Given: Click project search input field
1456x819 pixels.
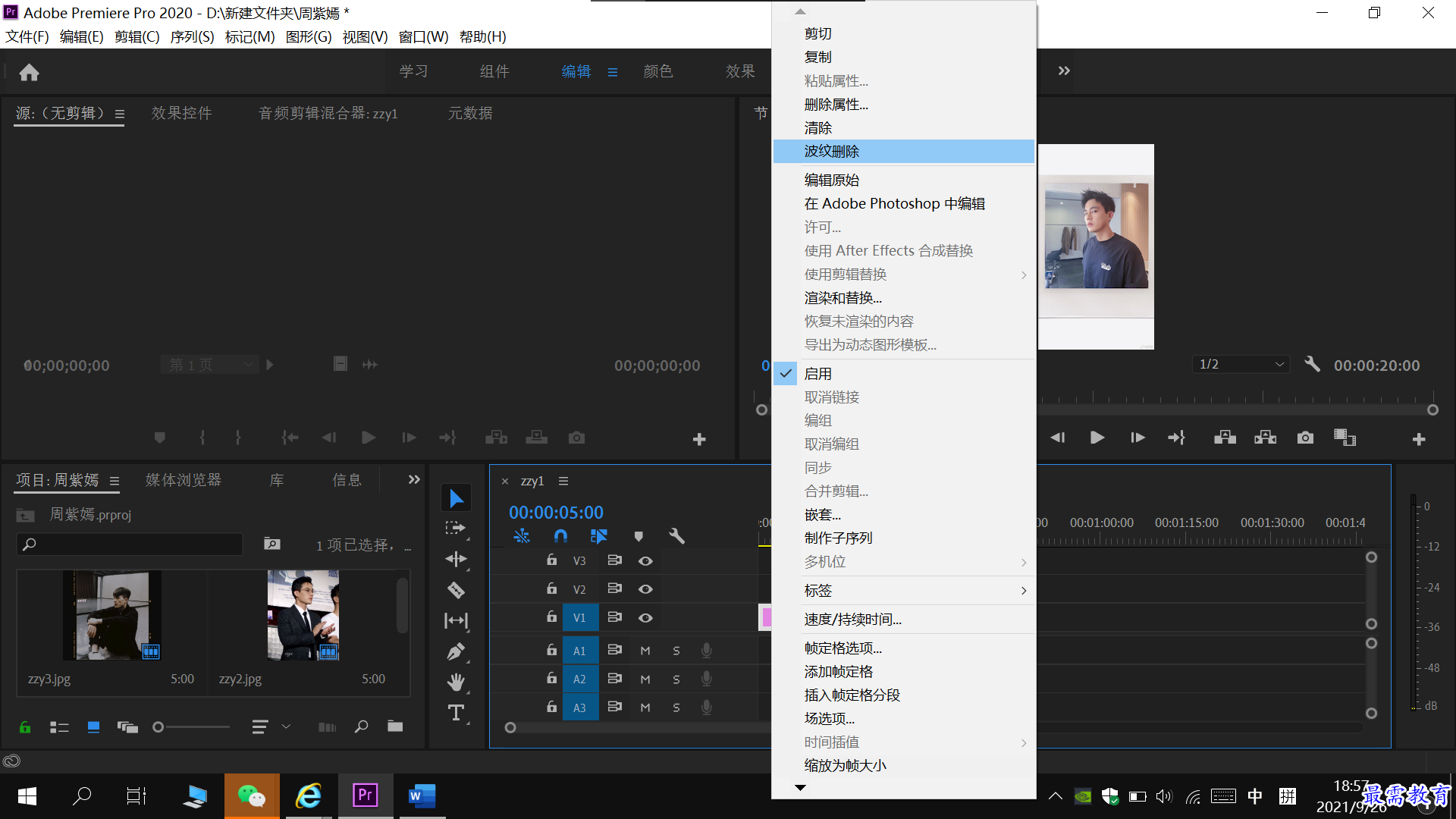Looking at the screenshot, I should click(x=130, y=544).
